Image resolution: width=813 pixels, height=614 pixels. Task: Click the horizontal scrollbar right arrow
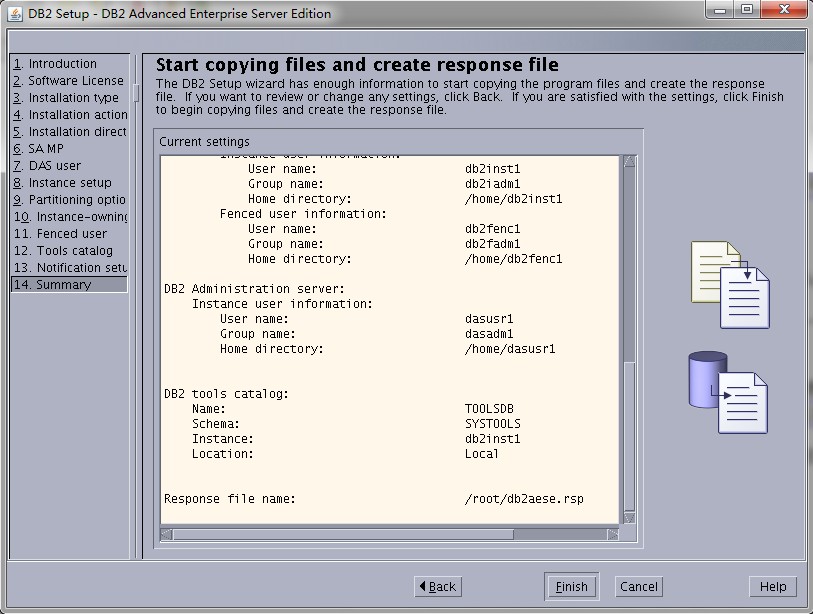pyautogui.click(x=613, y=534)
